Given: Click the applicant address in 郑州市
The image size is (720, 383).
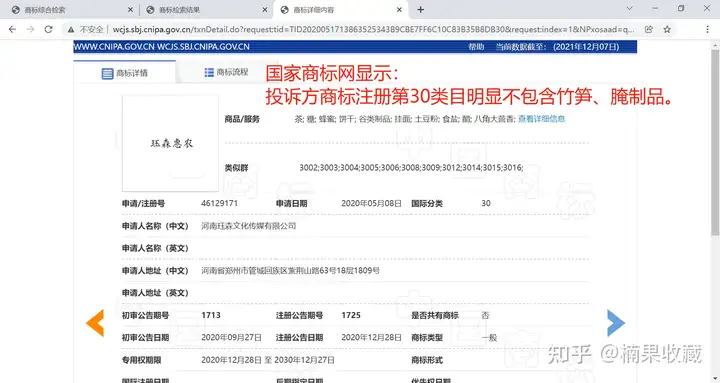Looking at the screenshot, I should tap(290, 270).
